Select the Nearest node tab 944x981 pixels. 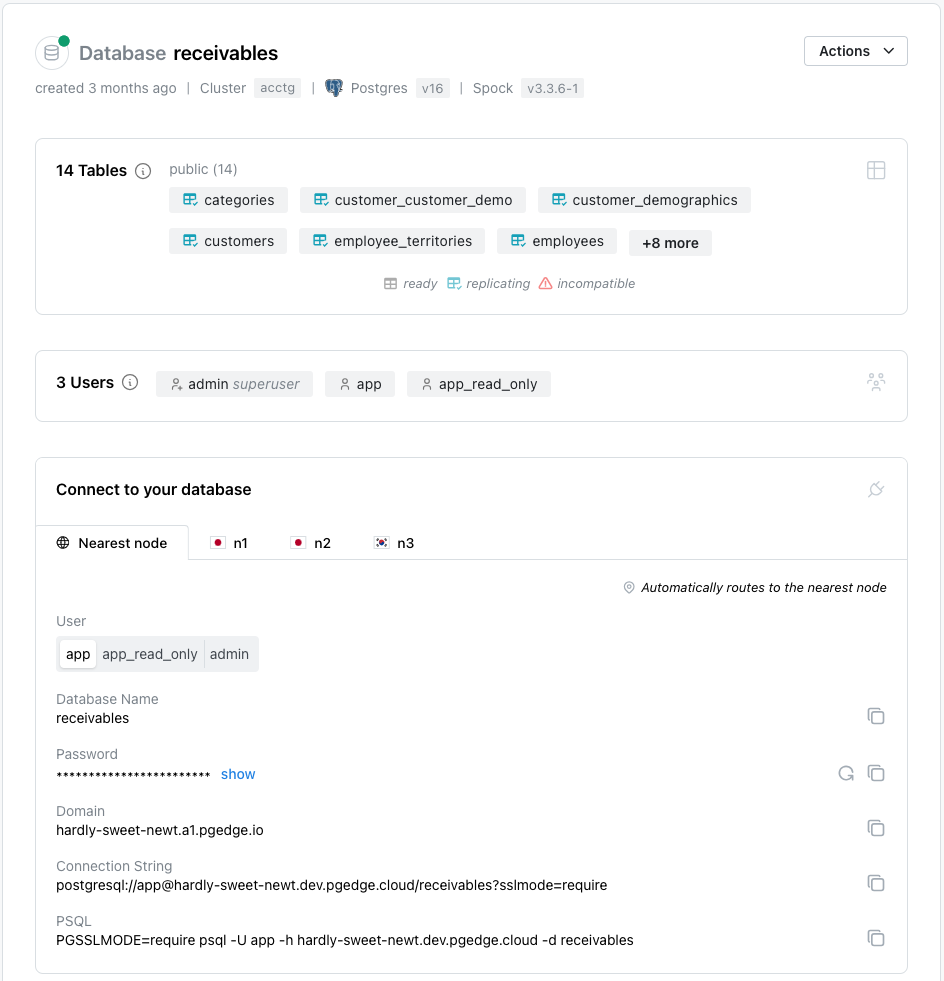pos(112,542)
